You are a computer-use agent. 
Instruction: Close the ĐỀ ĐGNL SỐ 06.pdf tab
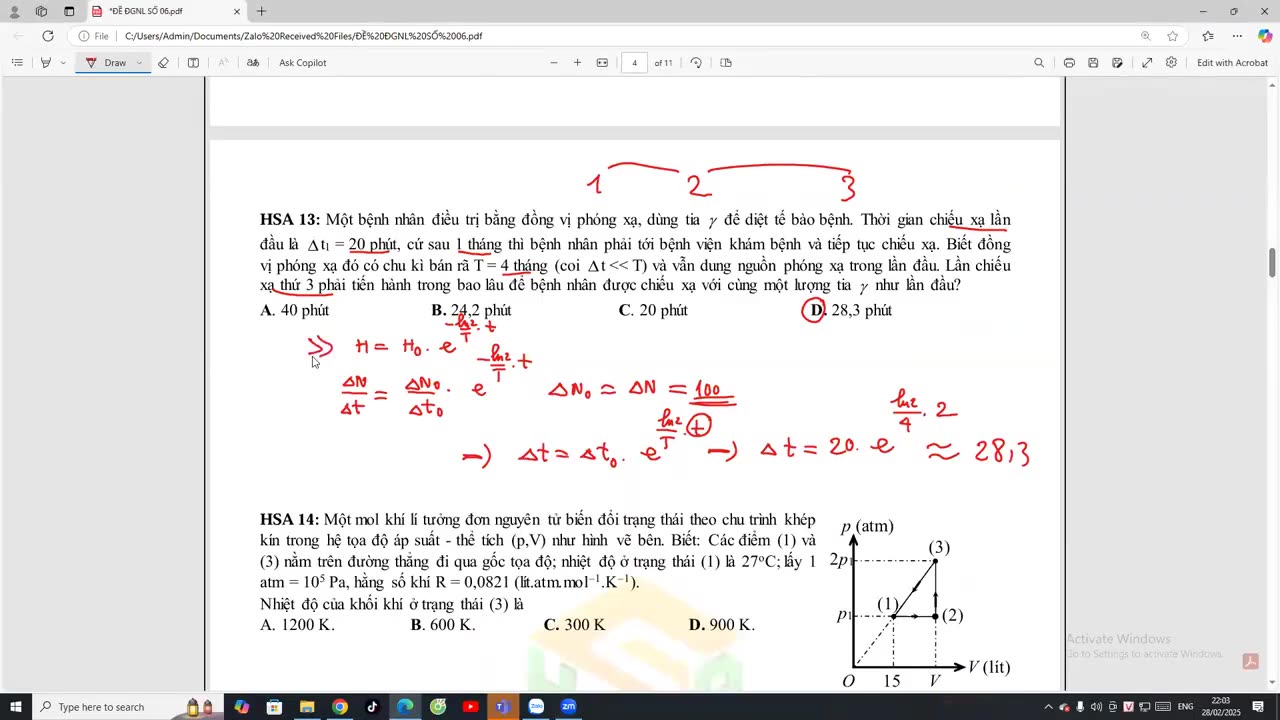click(x=237, y=11)
